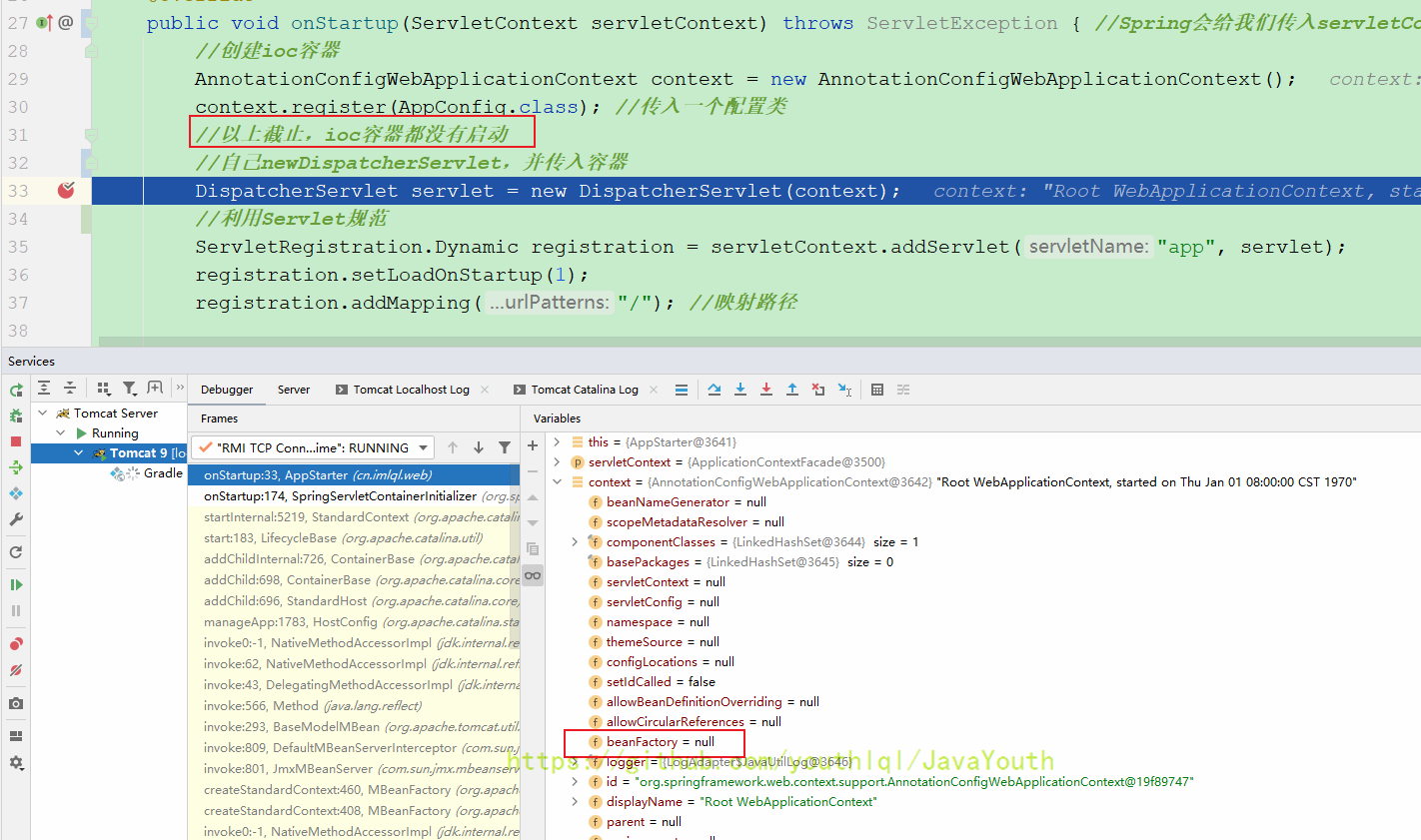This screenshot has height=840, width=1421.
Task: Toggle breakpoint on line 33 gutter
Action: click(x=66, y=190)
